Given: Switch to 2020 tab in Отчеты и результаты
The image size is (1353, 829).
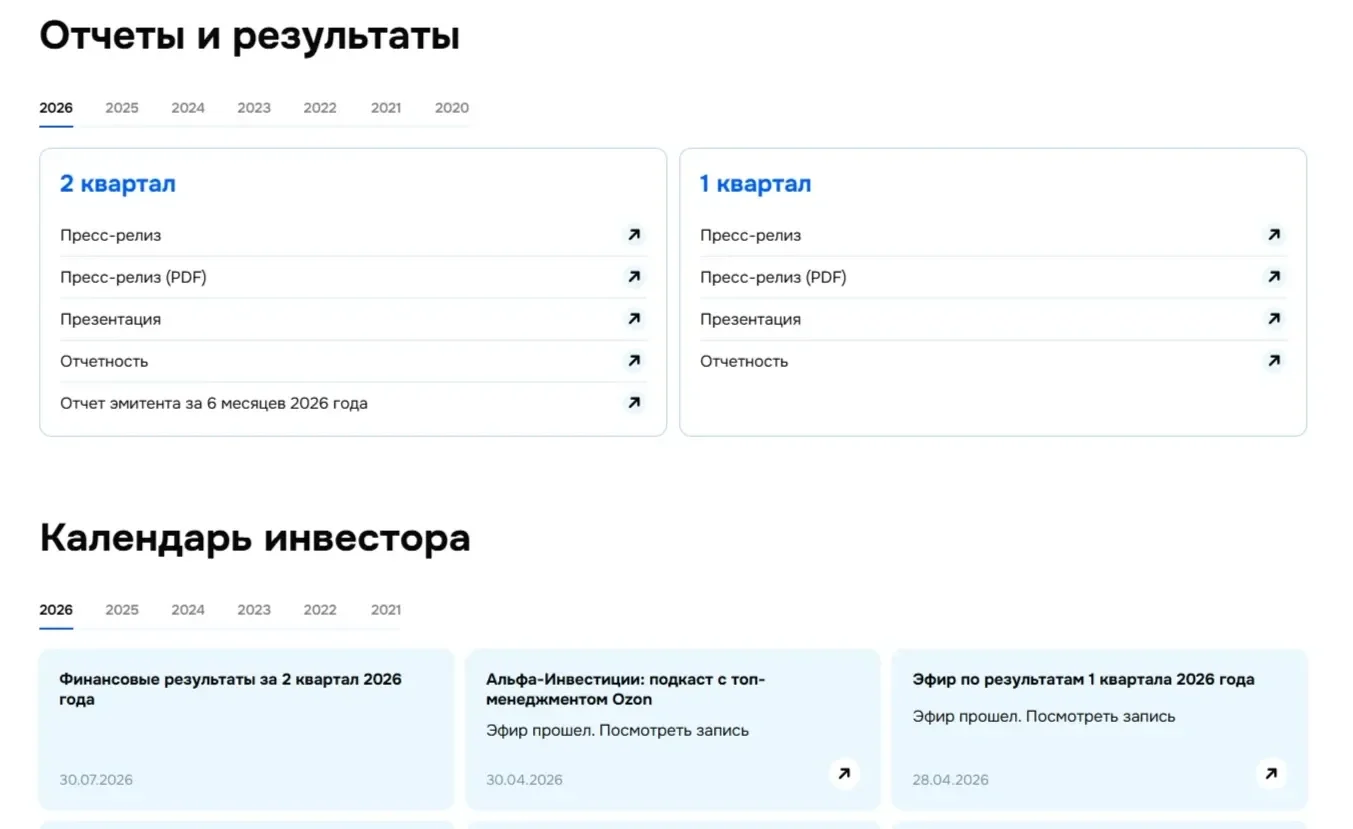Looking at the screenshot, I should pyautogui.click(x=452, y=108).
